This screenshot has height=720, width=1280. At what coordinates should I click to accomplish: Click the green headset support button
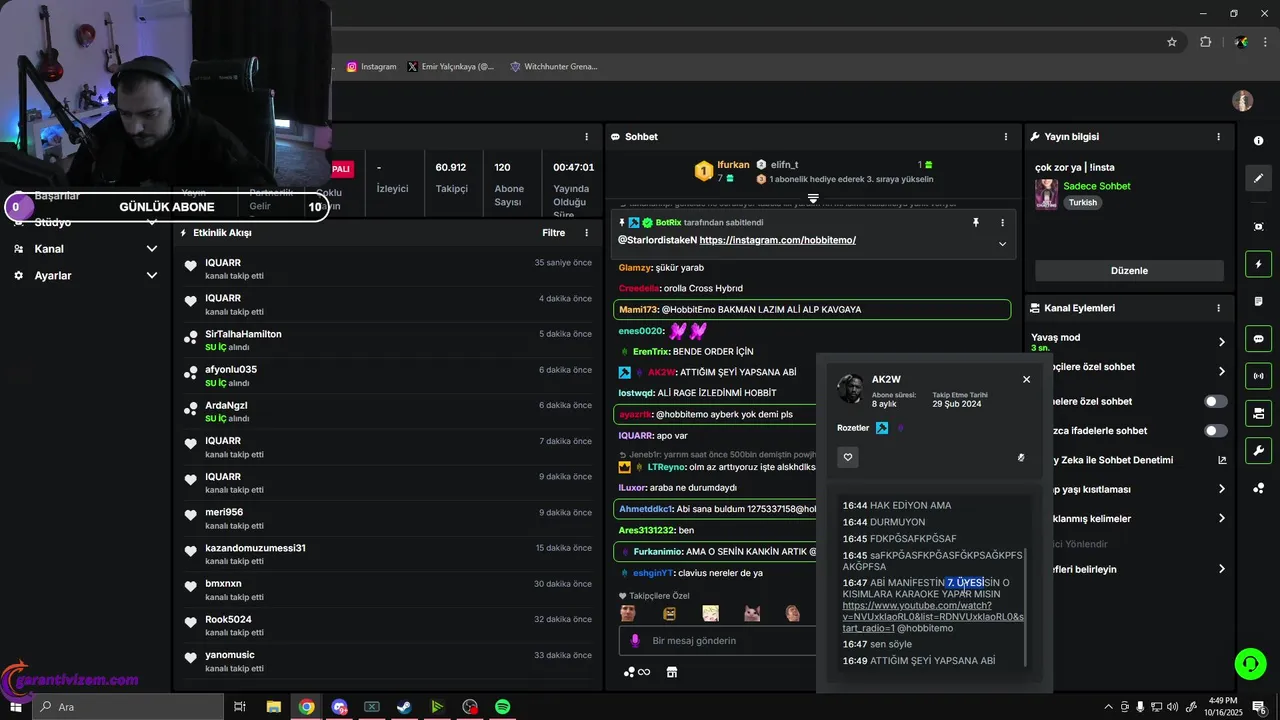[1249, 662]
